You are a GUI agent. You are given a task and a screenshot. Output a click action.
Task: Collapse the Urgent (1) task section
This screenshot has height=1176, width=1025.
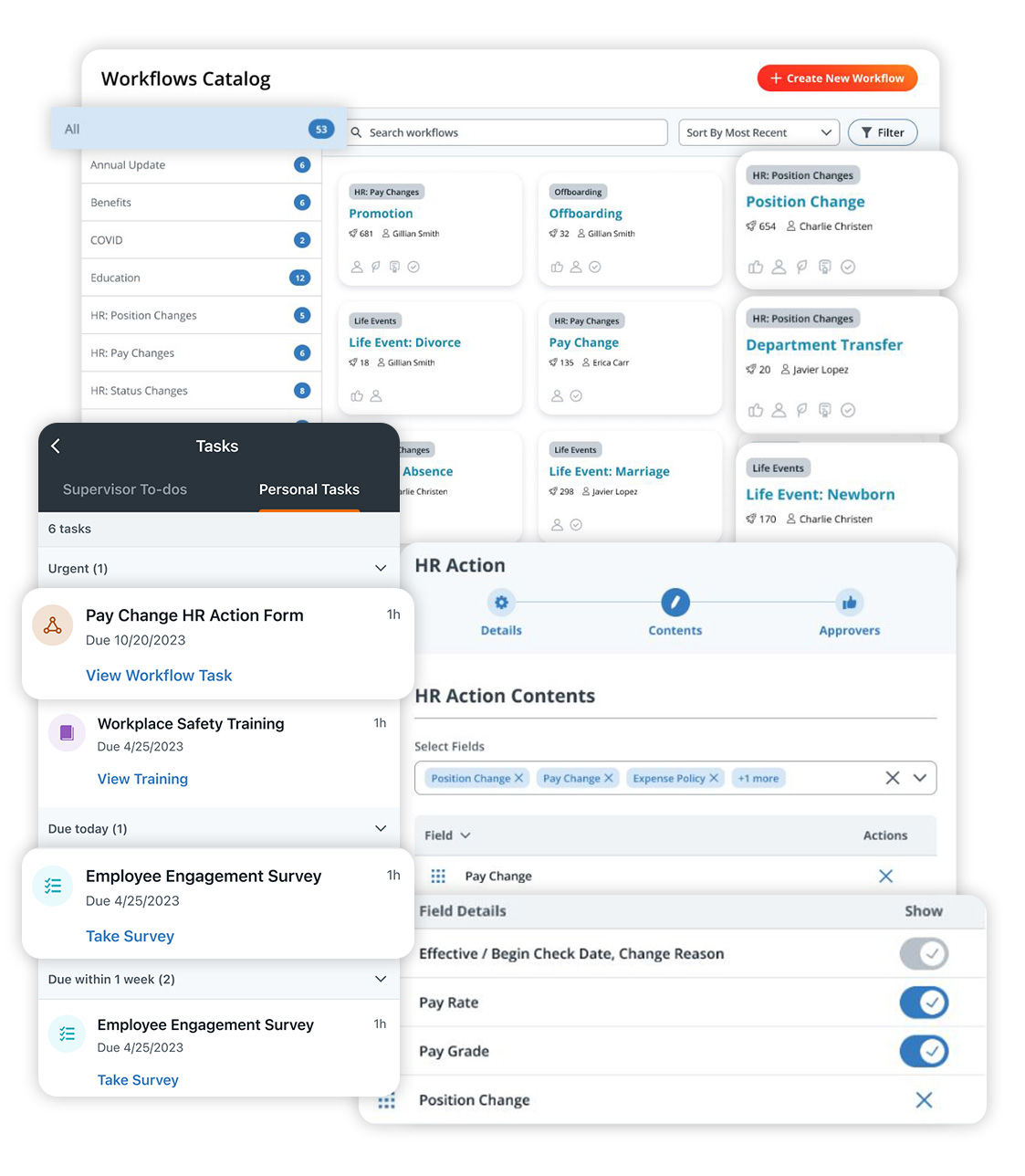(x=381, y=568)
